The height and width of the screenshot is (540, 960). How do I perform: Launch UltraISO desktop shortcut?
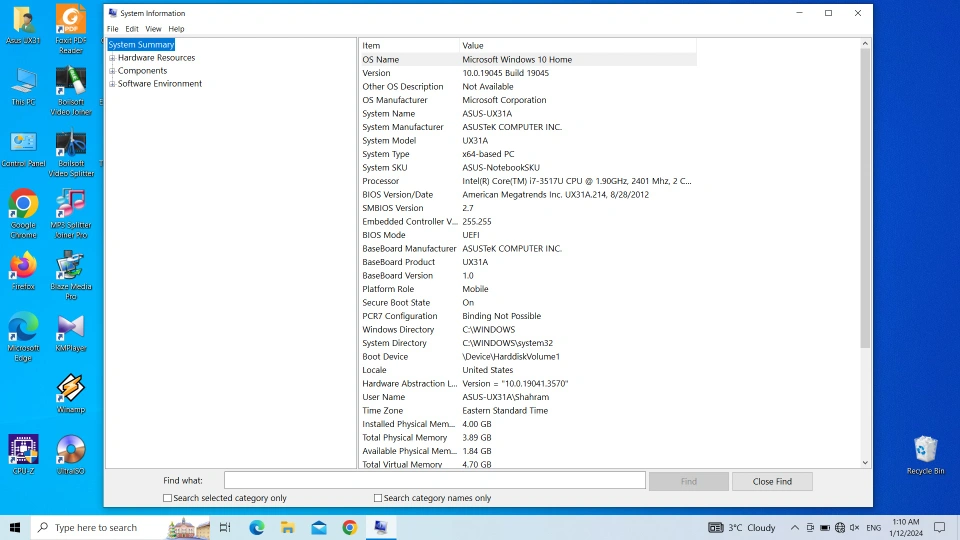point(71,455)
